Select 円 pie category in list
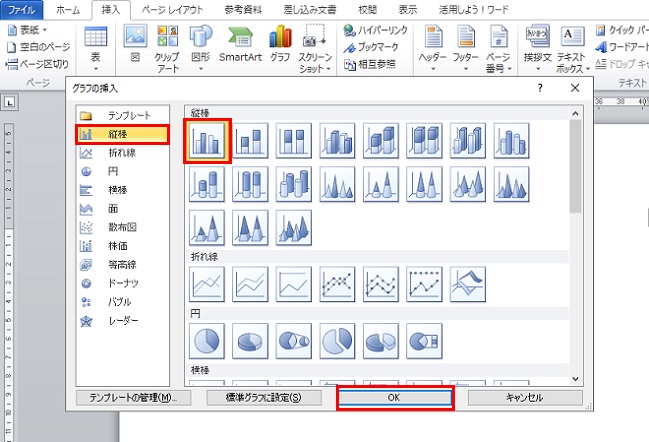The width and height of the screenshot is (649, 442). [123, 171]
